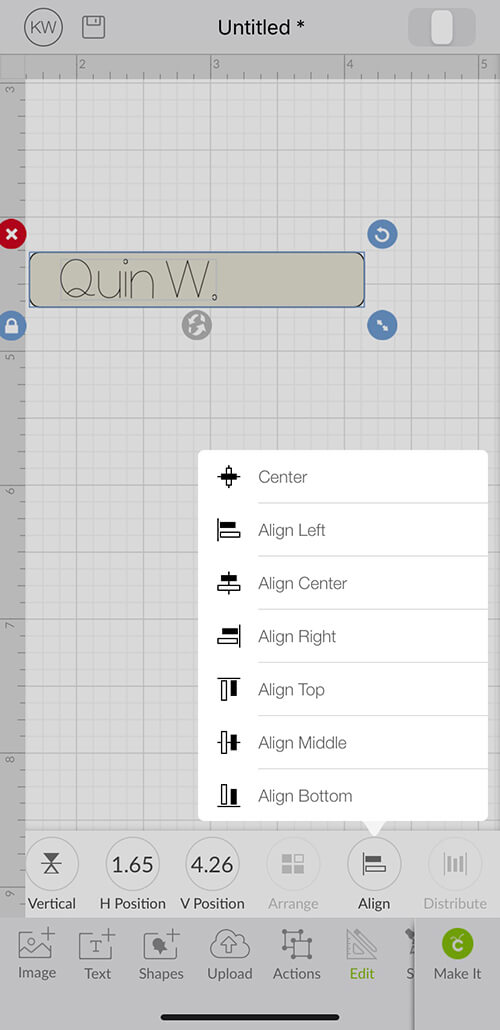Tap the blue resize arrows handle
Screen dimensions: 500x1030
(382, 325)
